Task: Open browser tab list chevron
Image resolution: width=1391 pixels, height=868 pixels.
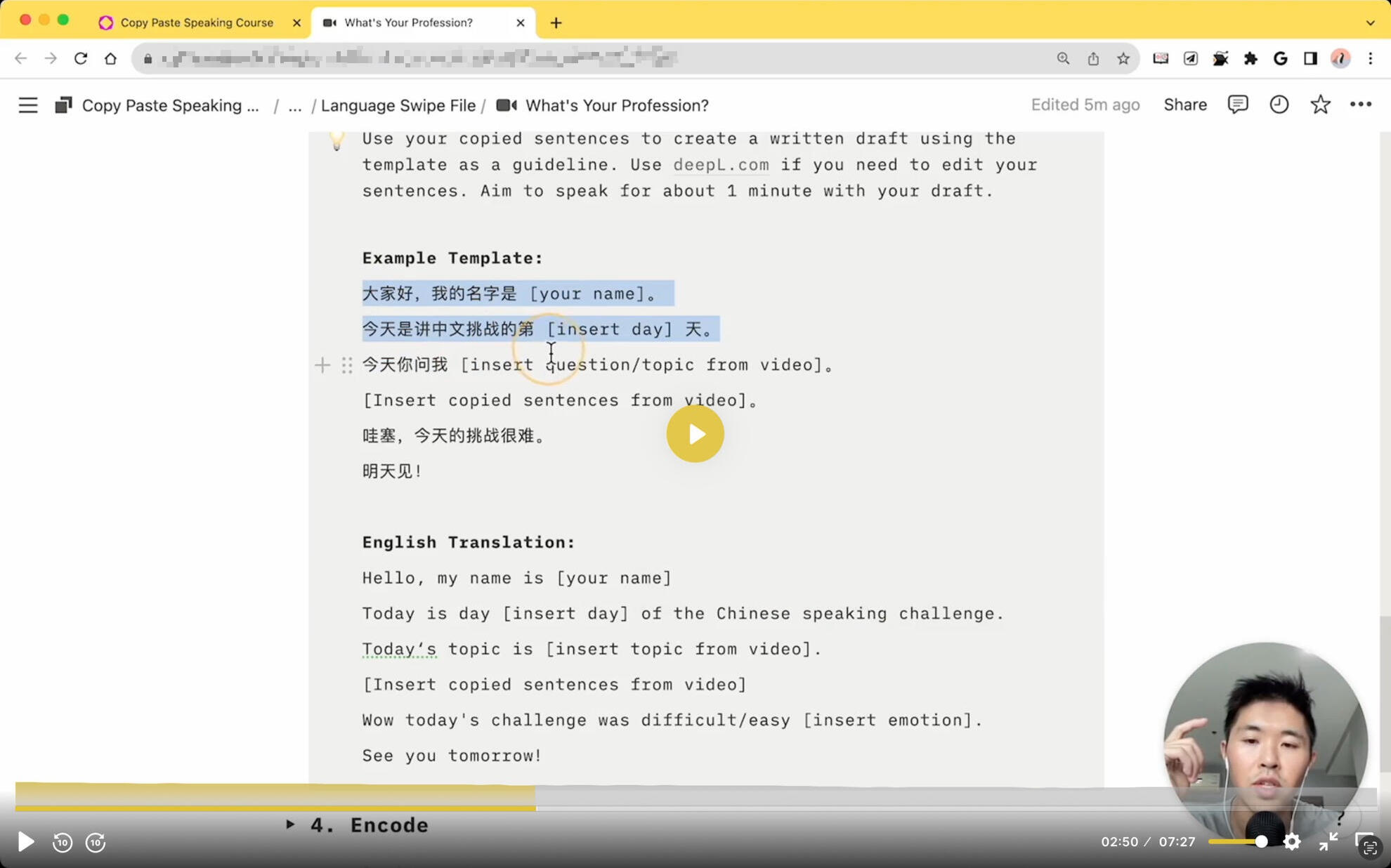Action: click(1370, 22)
